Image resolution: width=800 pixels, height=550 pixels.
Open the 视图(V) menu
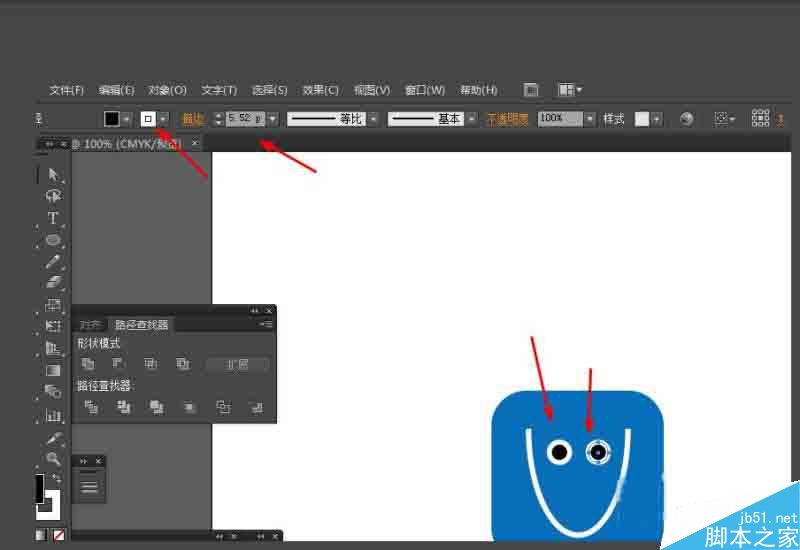pos(372,90)
